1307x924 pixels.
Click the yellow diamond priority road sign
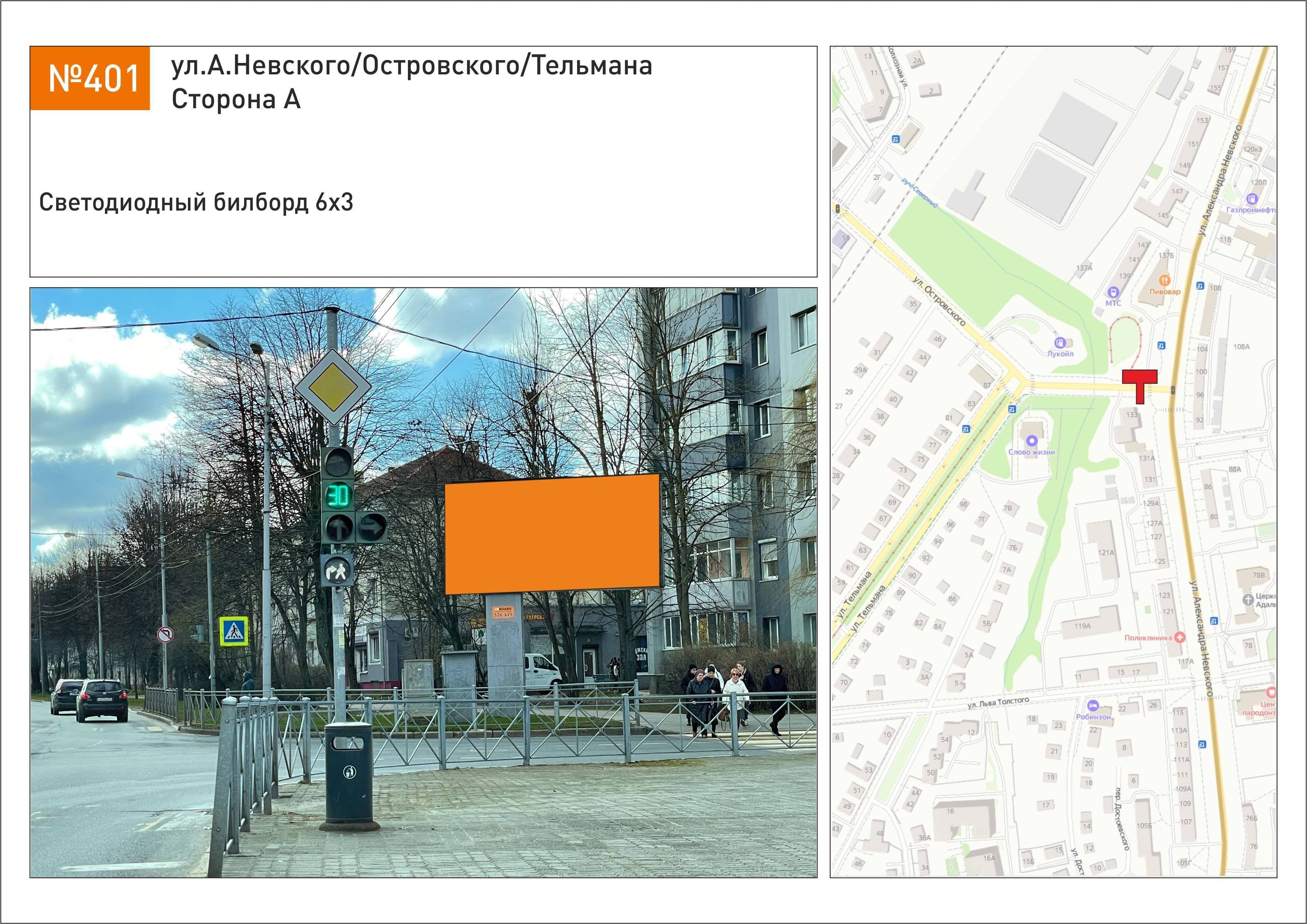pos(333,388)
